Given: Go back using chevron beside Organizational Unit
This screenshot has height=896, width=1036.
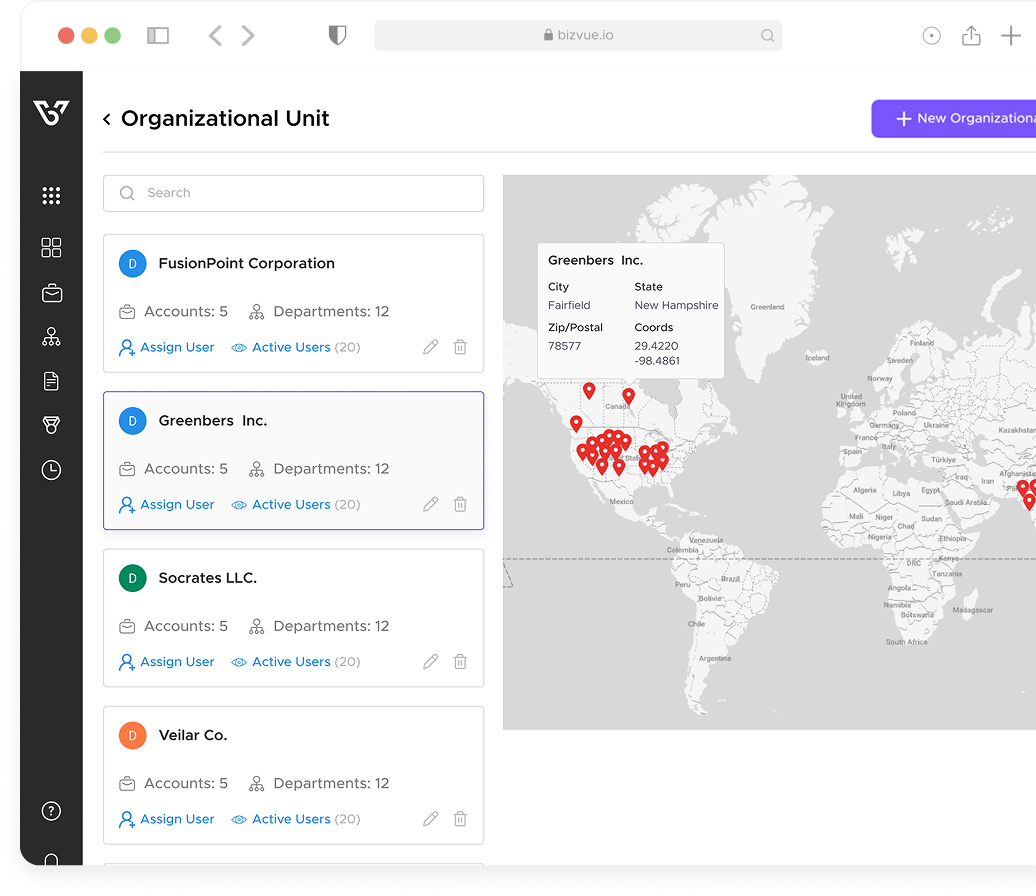Looking at the screenshot, I should pyautogui.click(x=107, y=119).
